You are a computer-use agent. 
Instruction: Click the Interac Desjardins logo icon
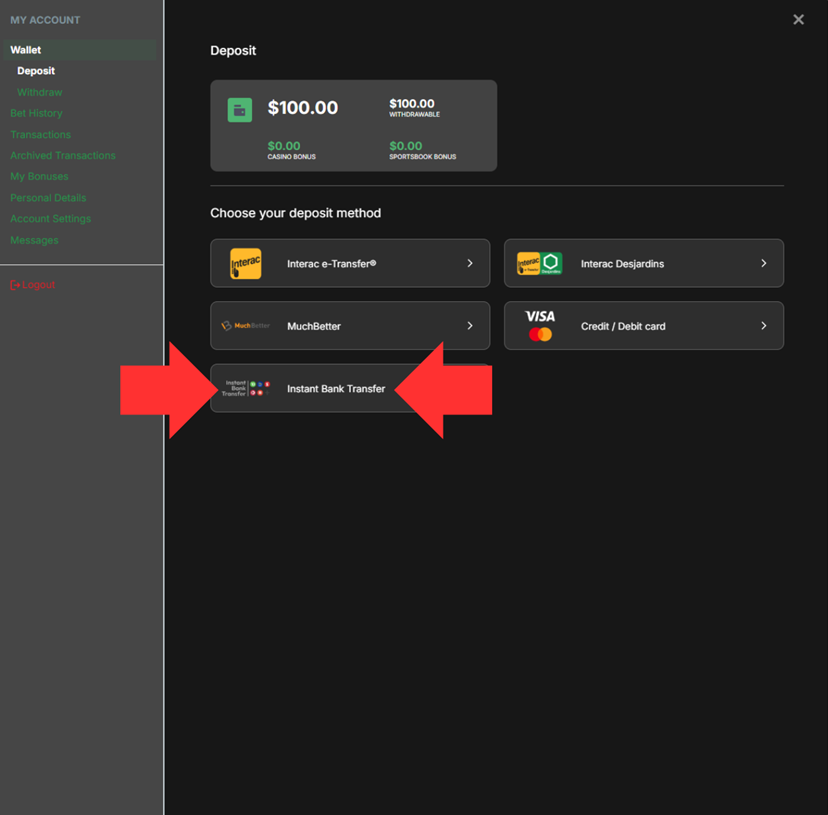click(x=539, y=264)
